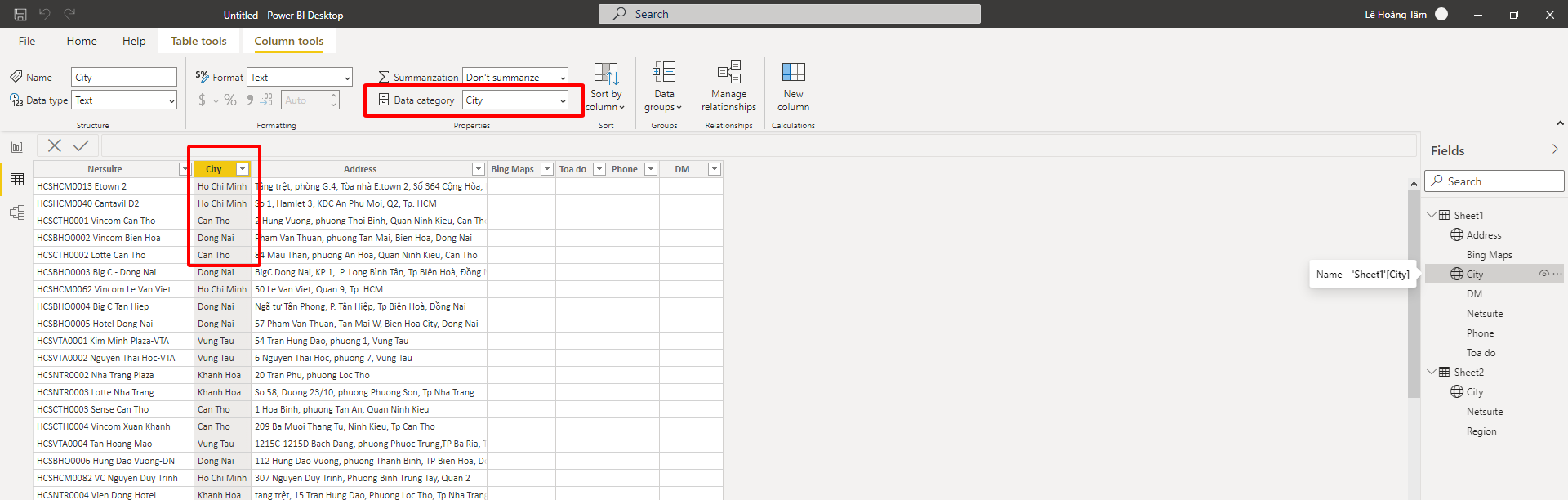Click the data table vertical scrollbar
This screenshot has height=500, width=1568.
tap(1414, 294)
